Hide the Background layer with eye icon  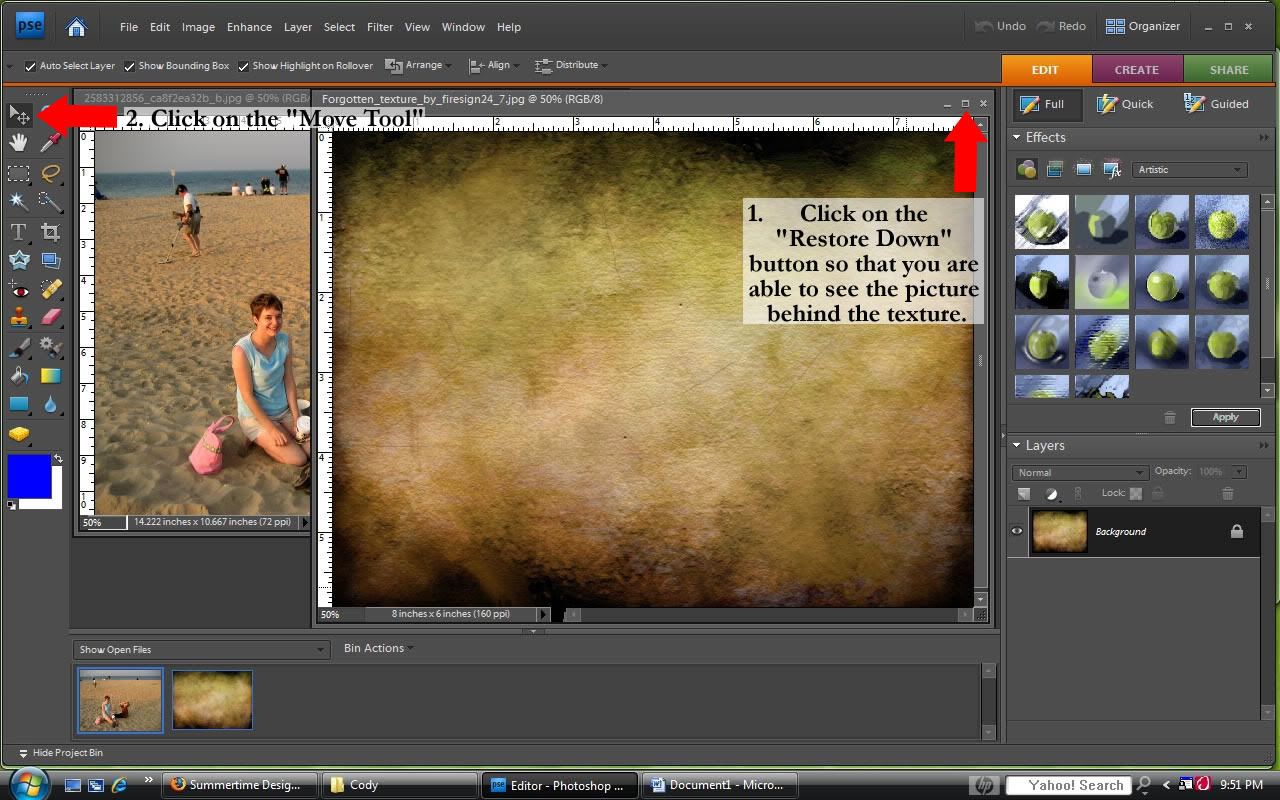[1017, 531]
